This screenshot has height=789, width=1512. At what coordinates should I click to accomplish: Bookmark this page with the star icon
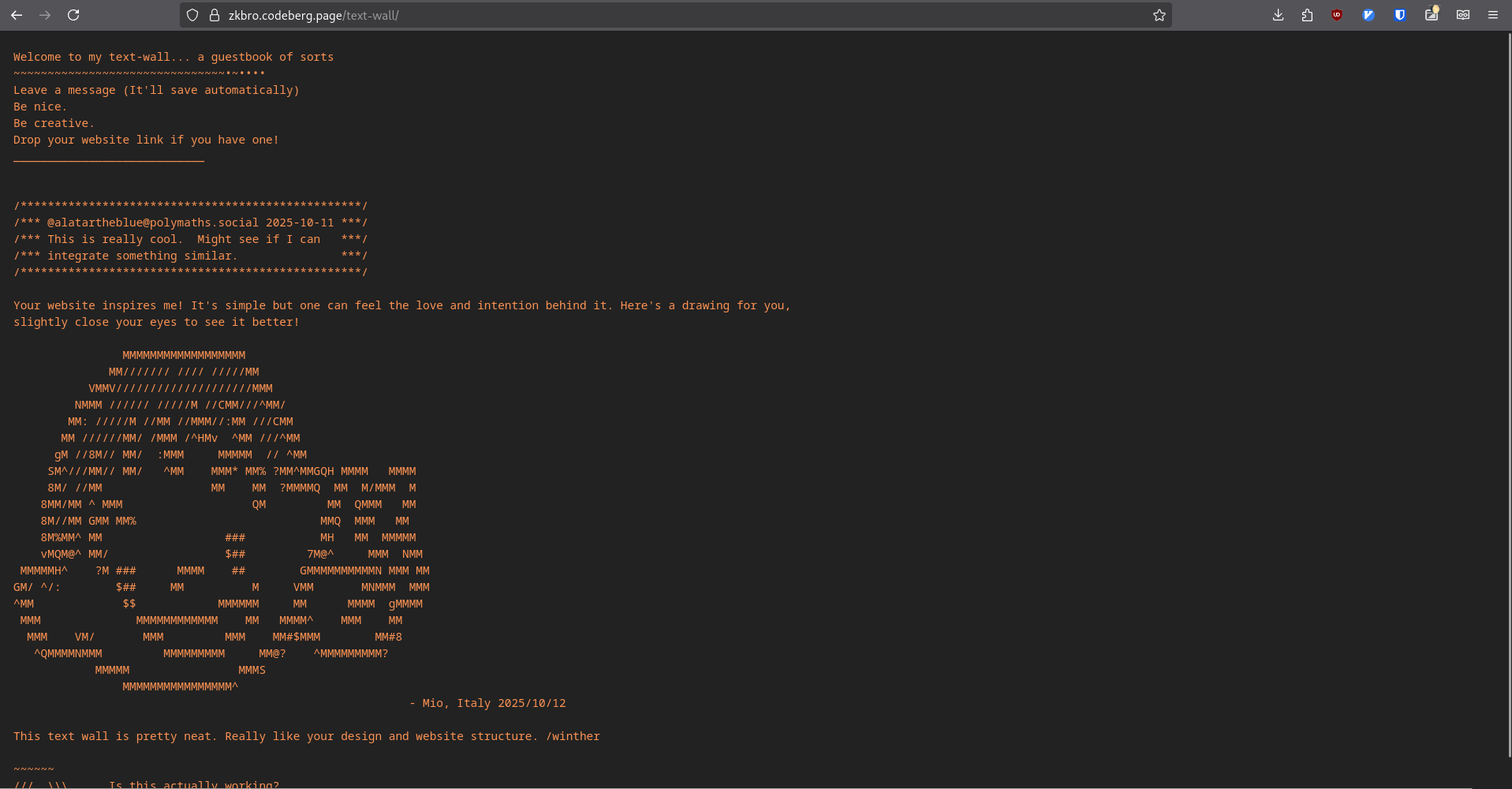pos(1159,15)
